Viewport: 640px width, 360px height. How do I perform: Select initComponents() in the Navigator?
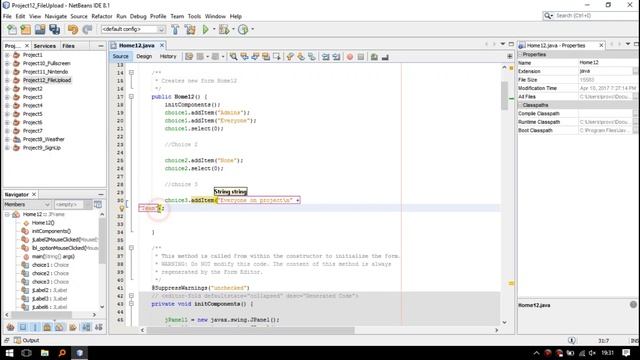[x=51, y=231]
